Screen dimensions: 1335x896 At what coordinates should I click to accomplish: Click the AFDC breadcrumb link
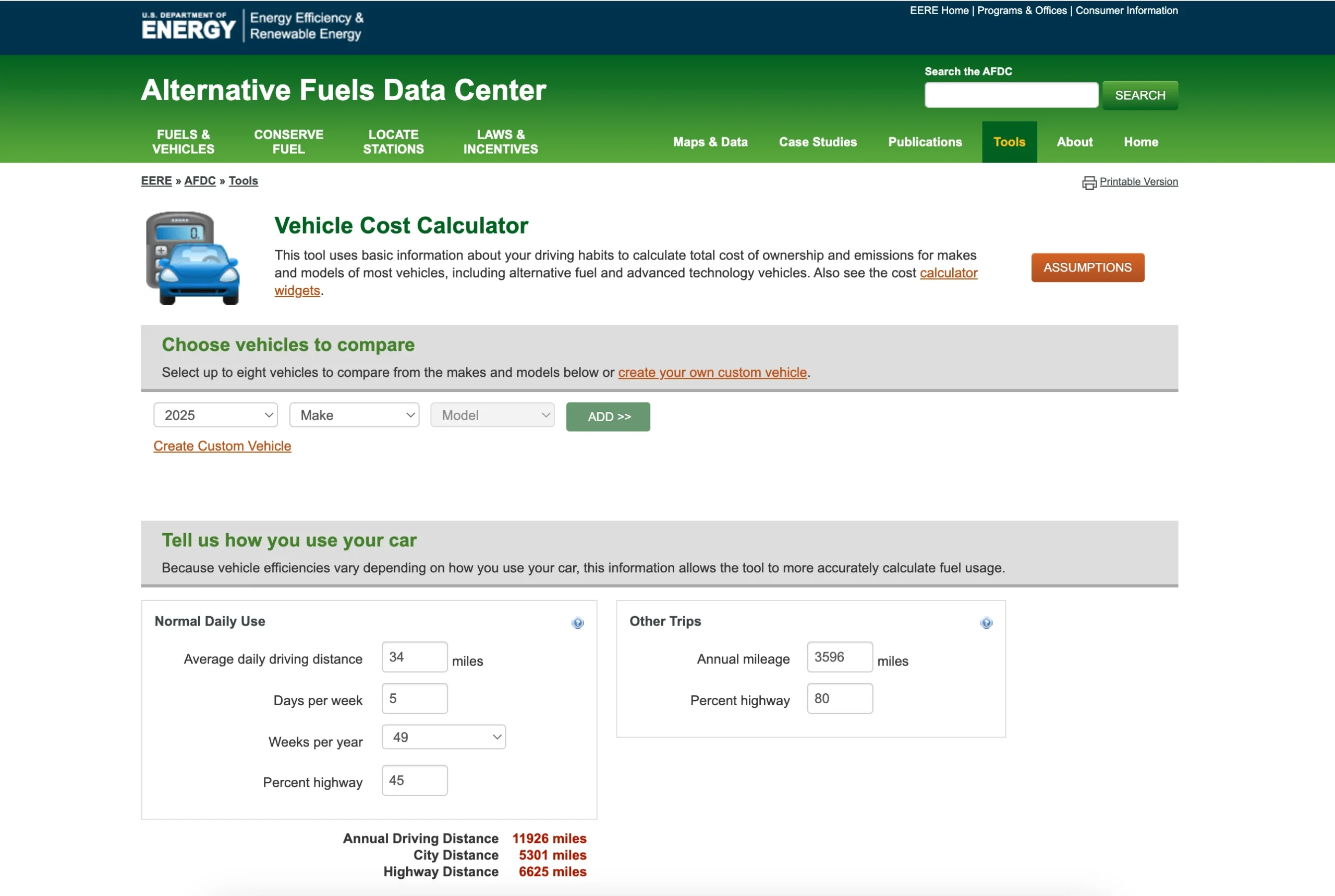pos(200,180)
